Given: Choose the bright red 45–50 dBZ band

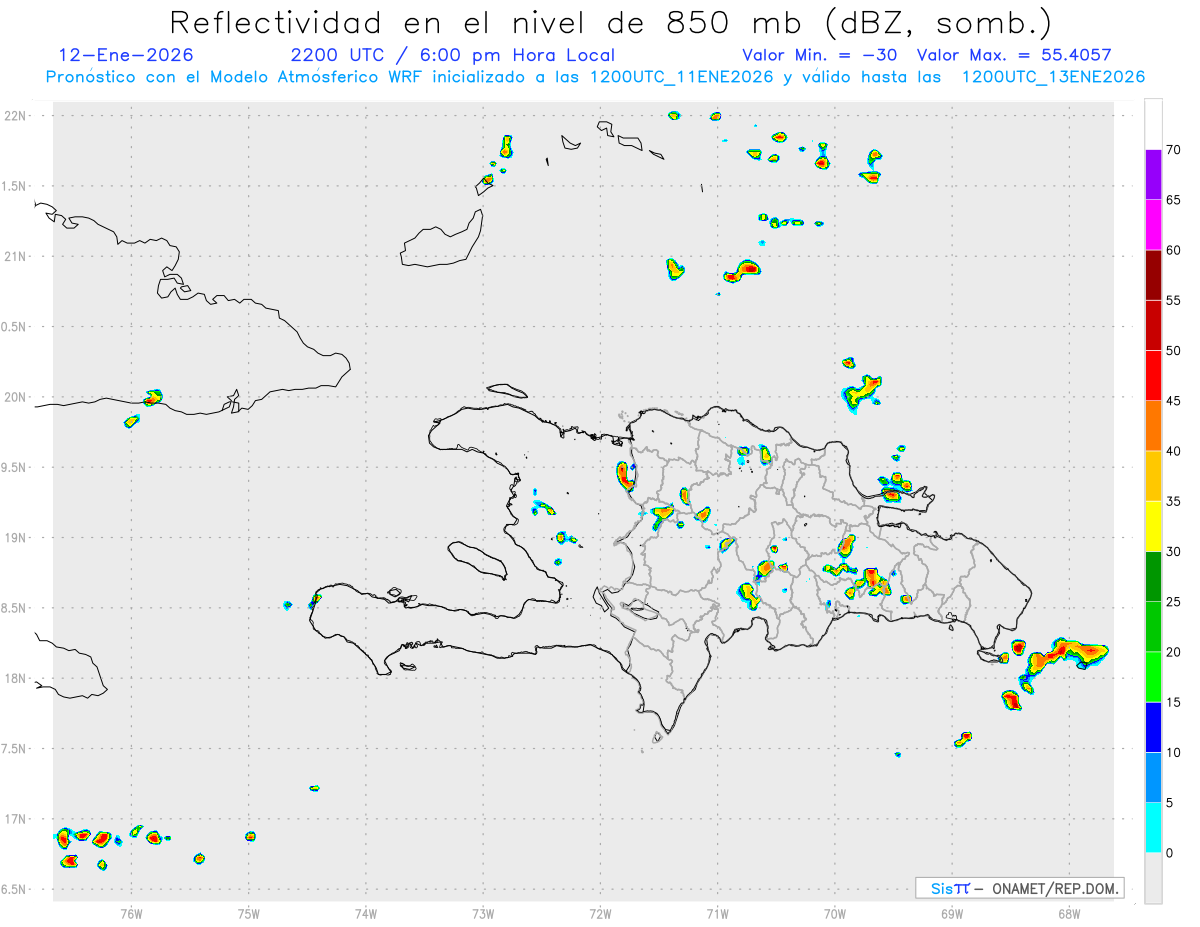Looking at the screenshot, I should [x=1153, y=376].
